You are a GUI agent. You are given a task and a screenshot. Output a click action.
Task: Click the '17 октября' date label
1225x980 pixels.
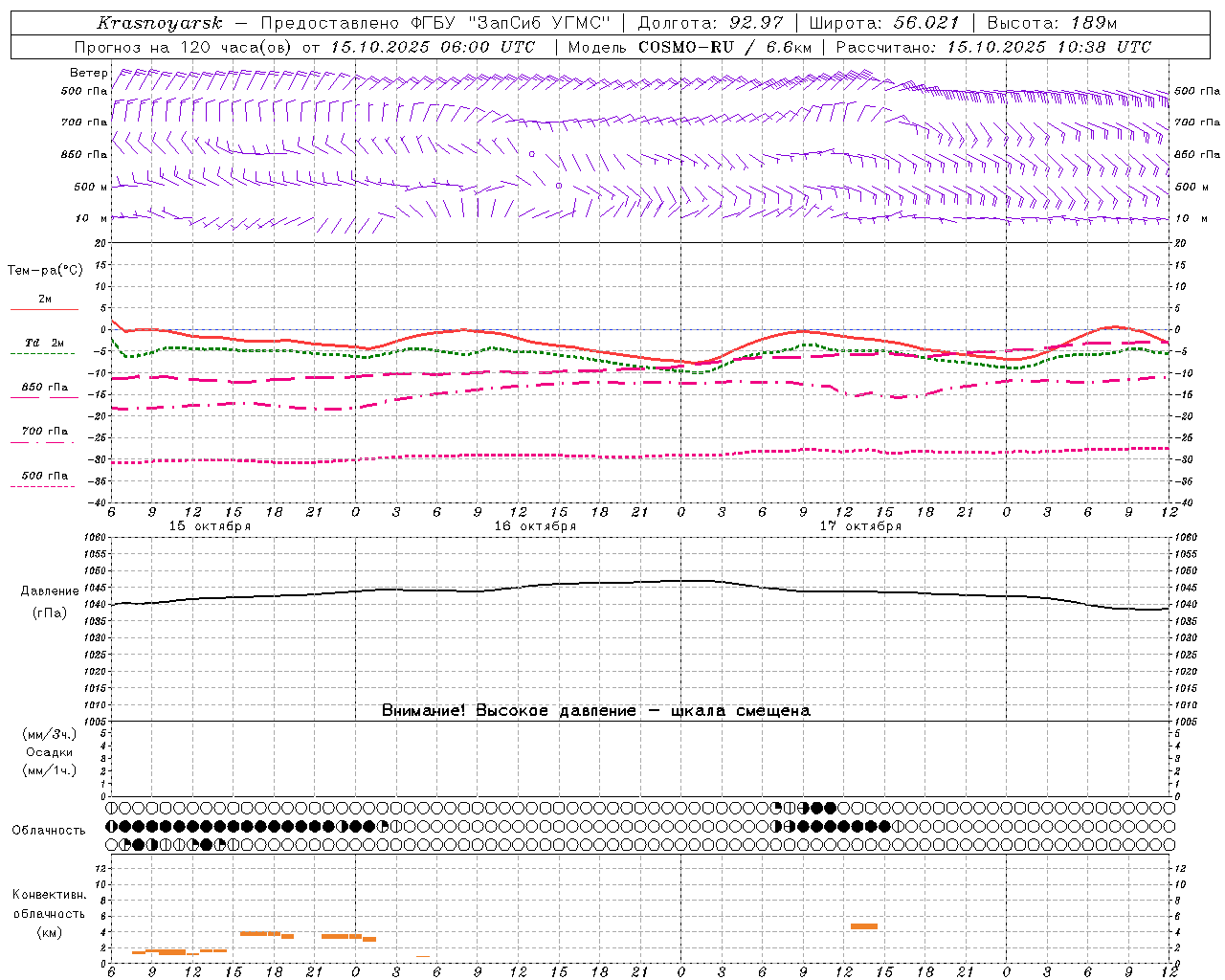coord(860,526)
